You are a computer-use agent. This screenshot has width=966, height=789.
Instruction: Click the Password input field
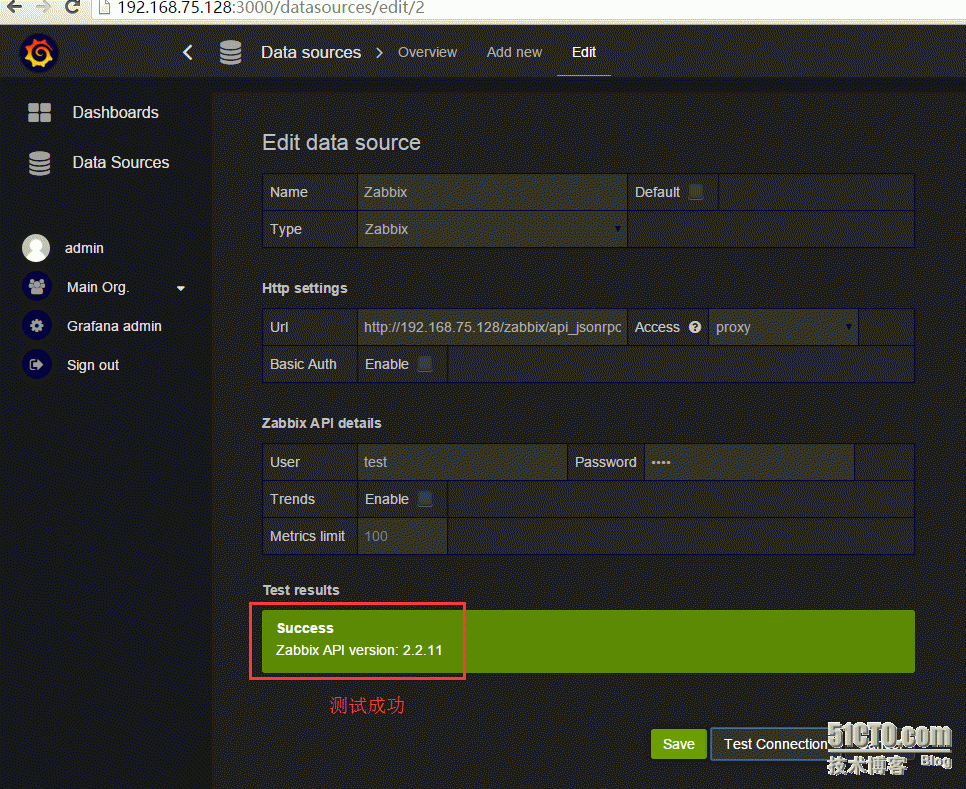(x=749, y=462)
